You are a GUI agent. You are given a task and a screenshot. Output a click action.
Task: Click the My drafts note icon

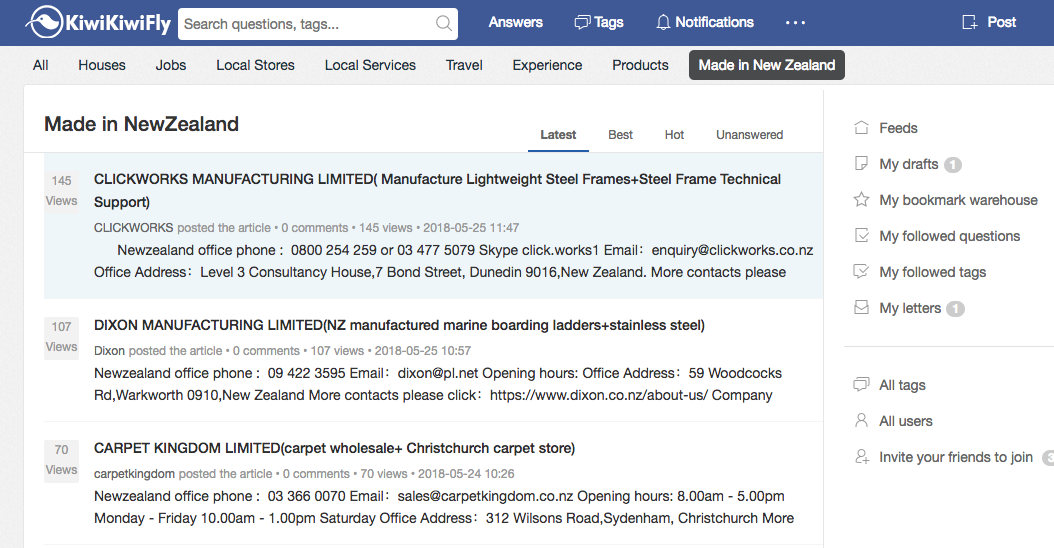point(861,163)
